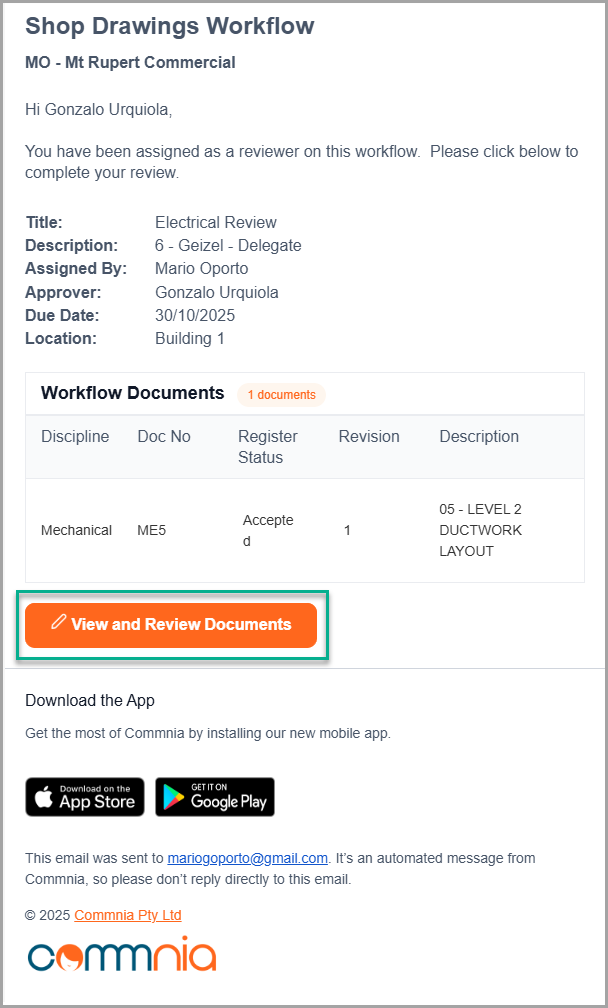Screen dimensions: 608x1008
Task: Click the Level 2 Ductwork Layout description
Action: click(480, 530)
